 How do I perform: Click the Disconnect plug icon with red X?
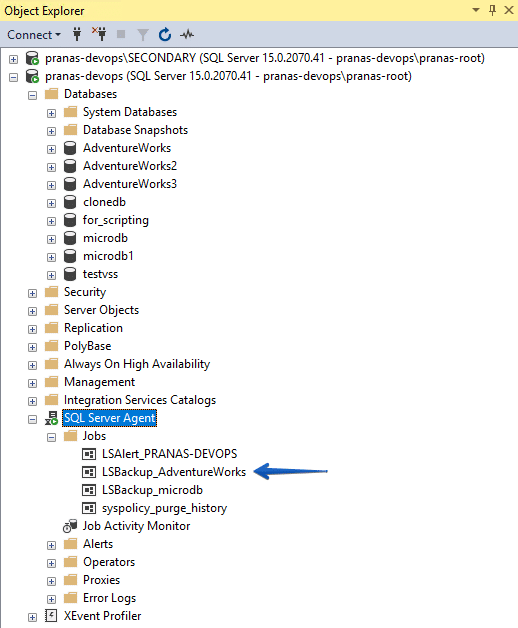tap(99, 34)
